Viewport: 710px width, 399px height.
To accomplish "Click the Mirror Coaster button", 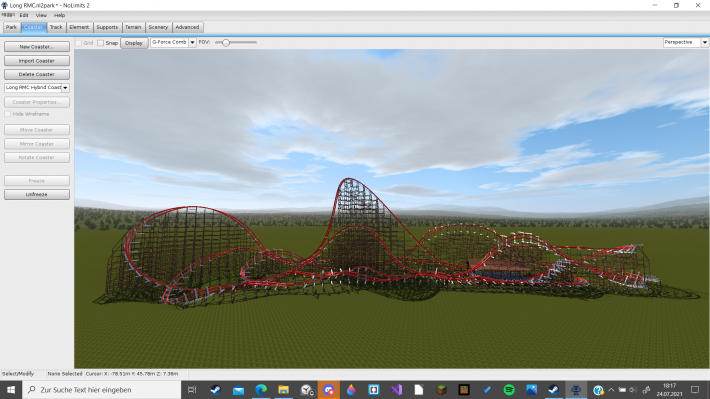I will (x=37, y=144).
